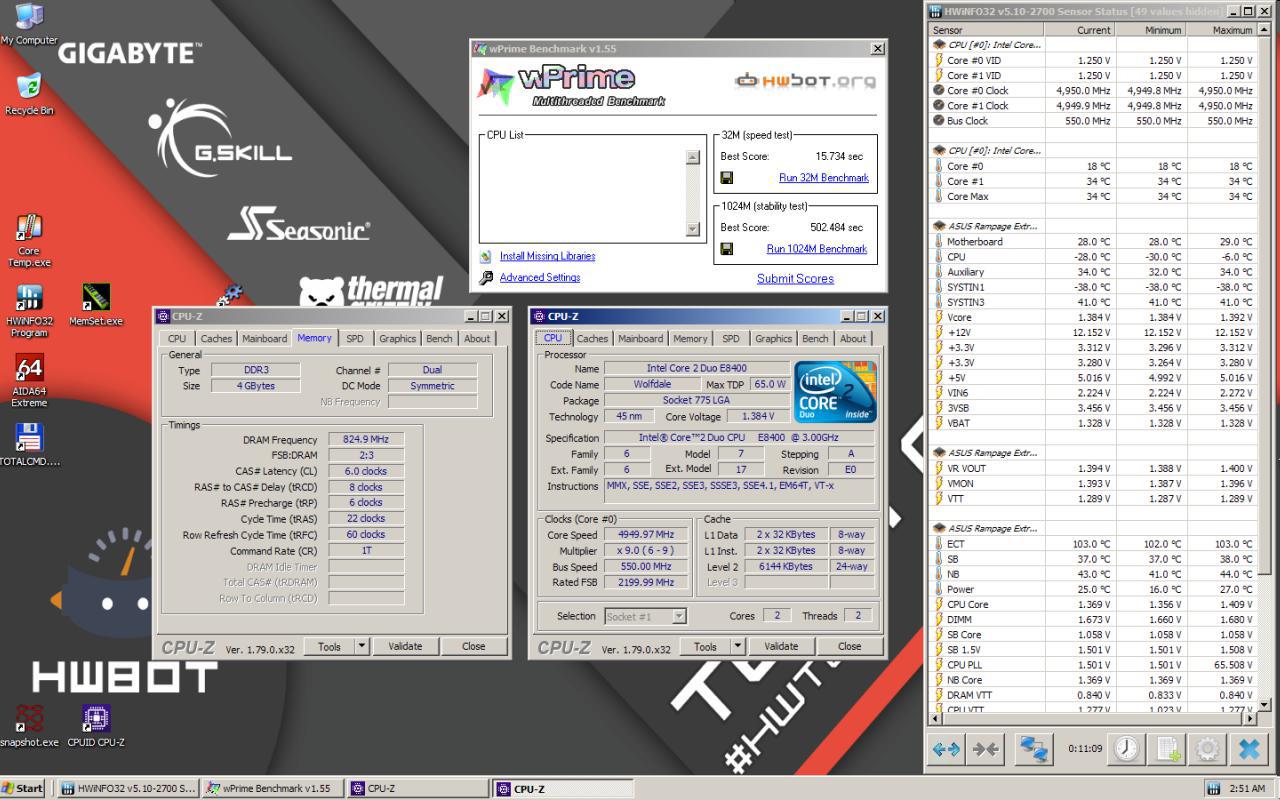Select Core #0 Clock row in HWiNFO
This screenshot has width=1280, height=800.
pyautogui.click(x=1093, y=90)
